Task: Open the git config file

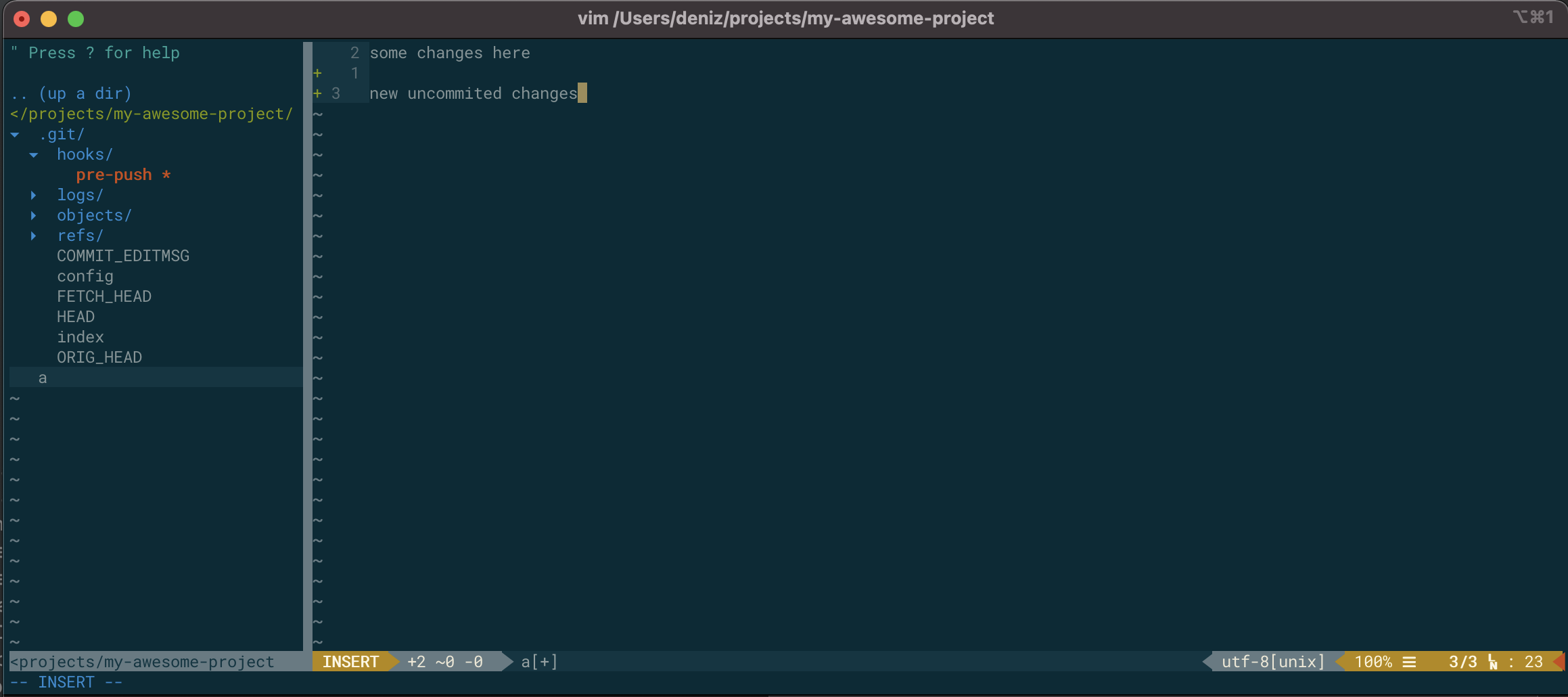Action: click(x=85, y=276)
